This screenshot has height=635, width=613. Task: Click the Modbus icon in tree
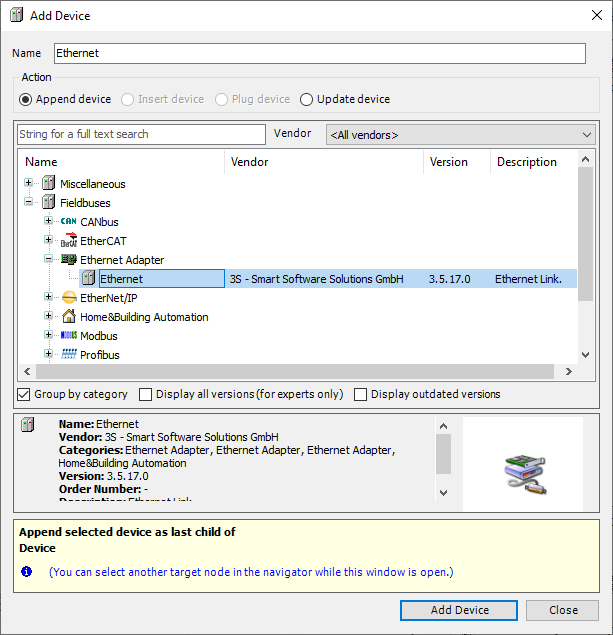[x=68, y=336]
